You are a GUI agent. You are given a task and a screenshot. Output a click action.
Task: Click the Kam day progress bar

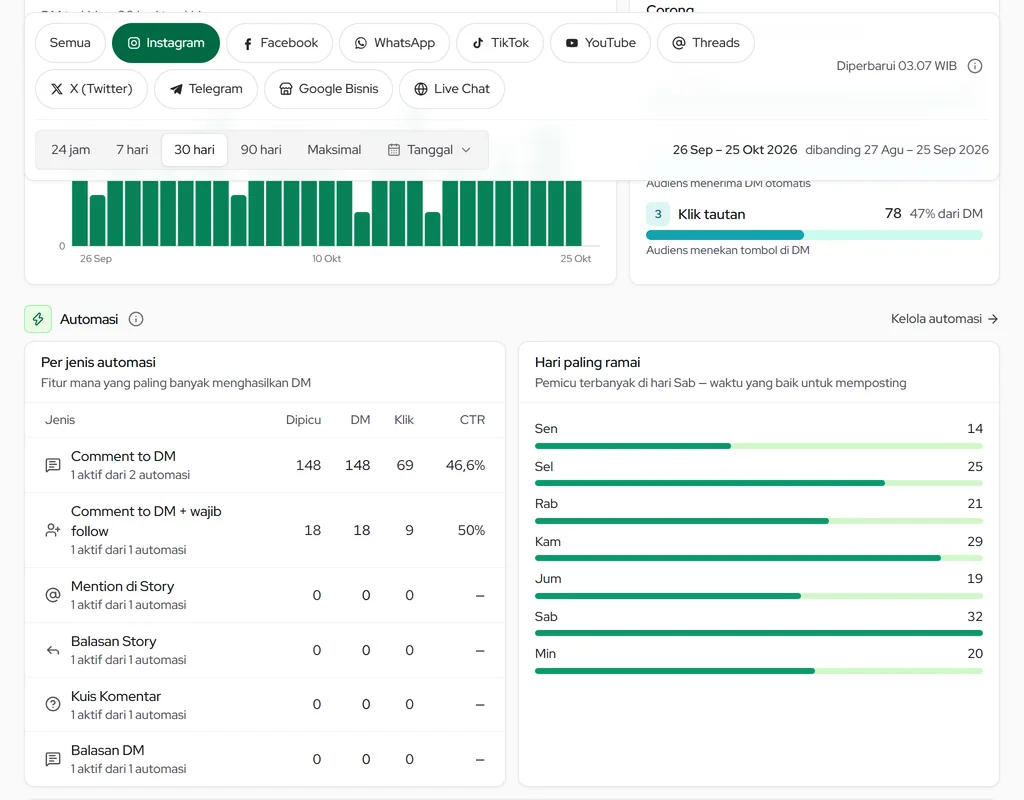[x=759, y=558]
